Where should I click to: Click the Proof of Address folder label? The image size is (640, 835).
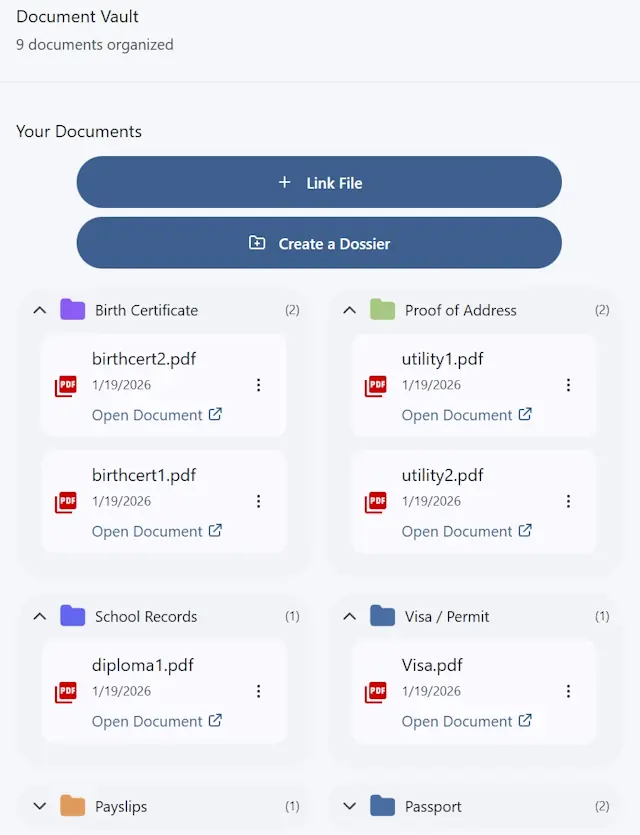[461, 310]
